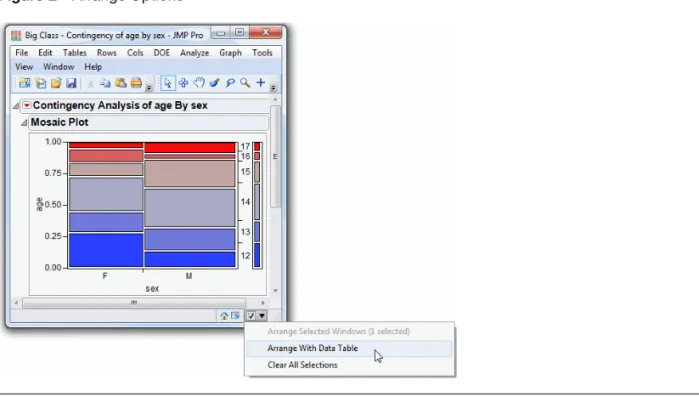Select the tan M age-15 mosaic cell
699x397 pixels.
point(190,173)
